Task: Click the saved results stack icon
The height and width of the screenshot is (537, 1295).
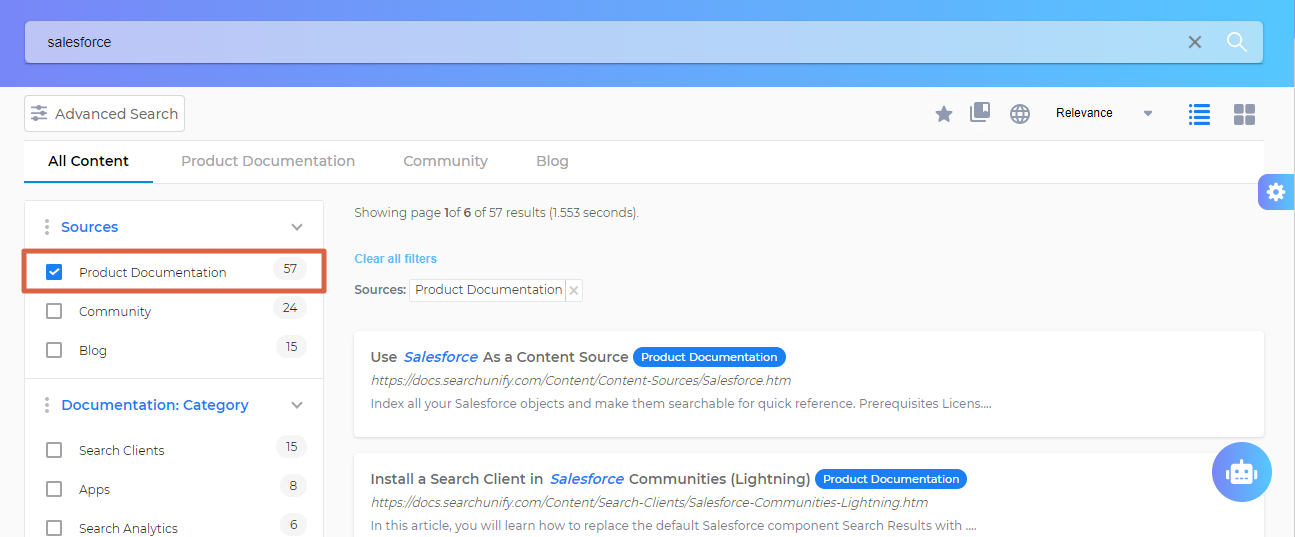Action: pos(980,113)
